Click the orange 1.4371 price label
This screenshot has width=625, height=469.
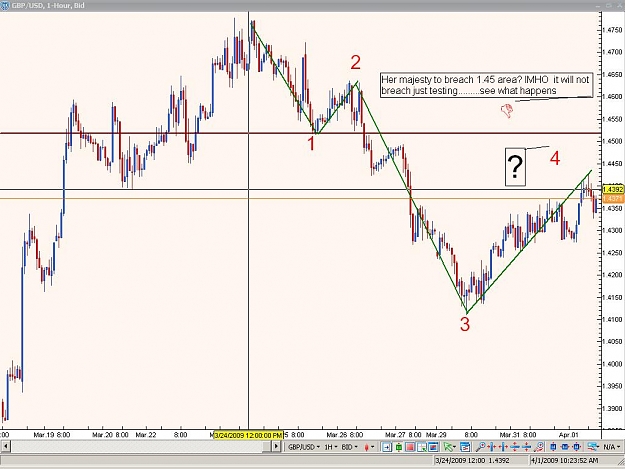613,198
